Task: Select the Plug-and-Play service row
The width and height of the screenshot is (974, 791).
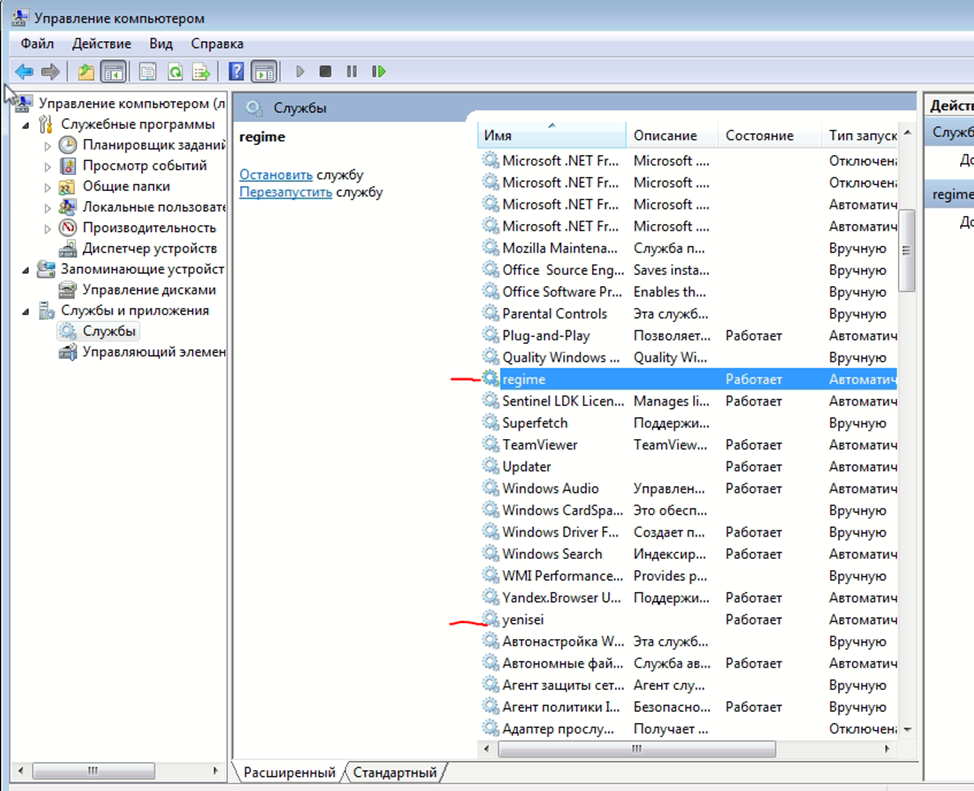Action: [688, 336]
